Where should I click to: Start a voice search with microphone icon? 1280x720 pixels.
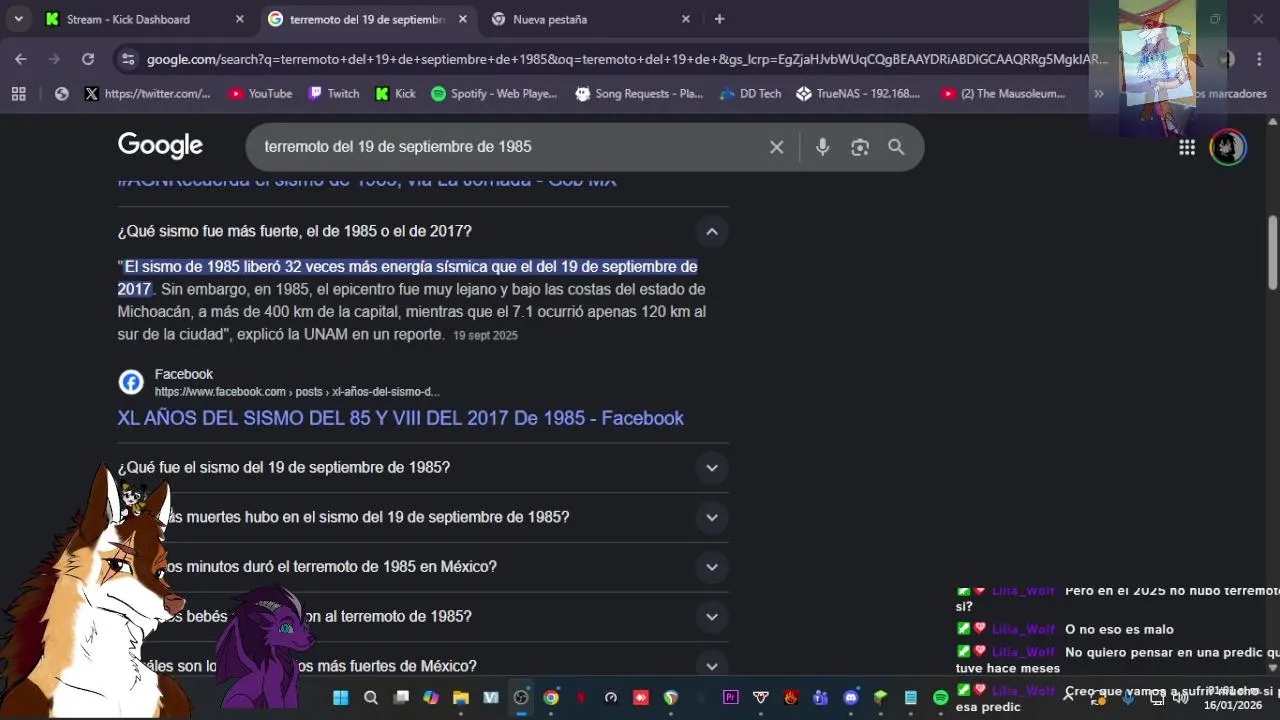822,147
